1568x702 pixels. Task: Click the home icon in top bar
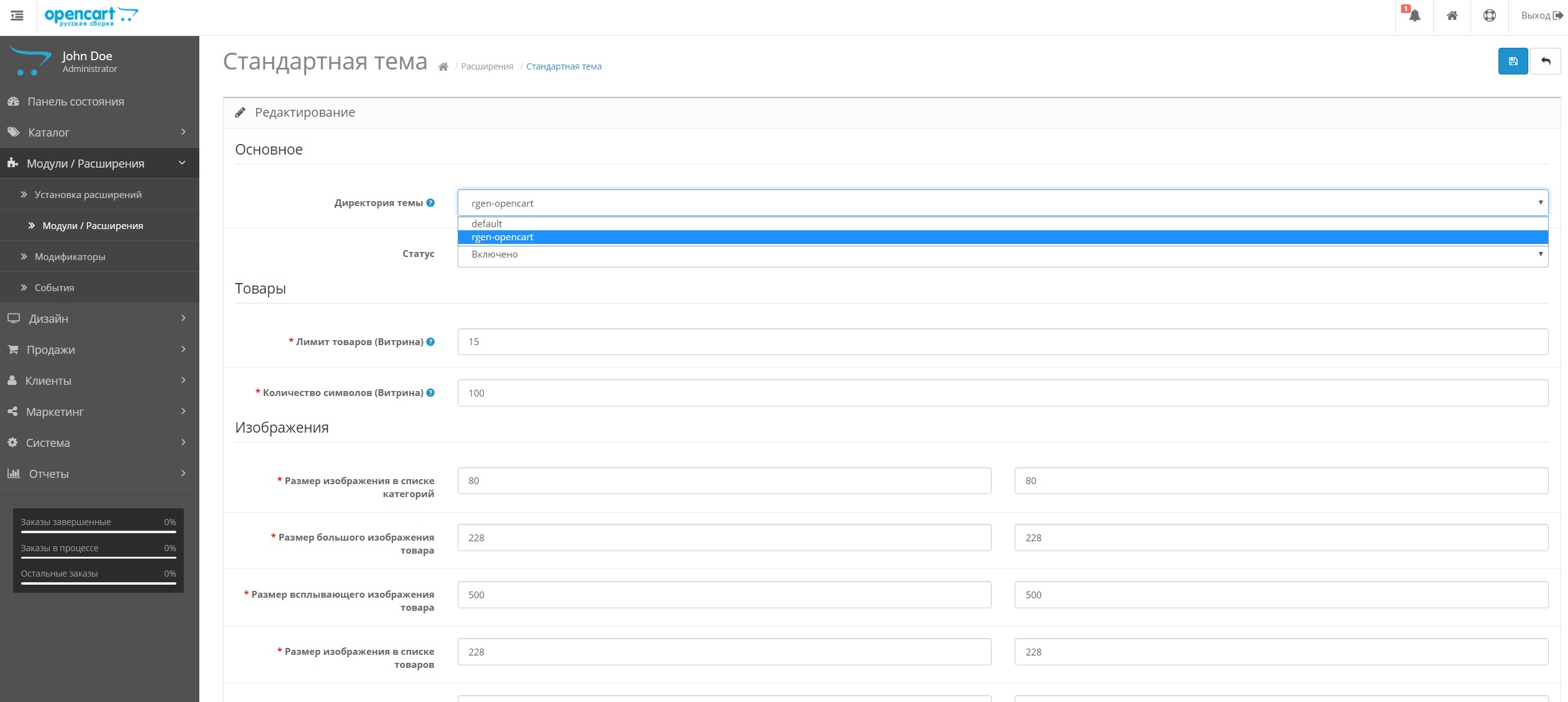coord(1452,16)
